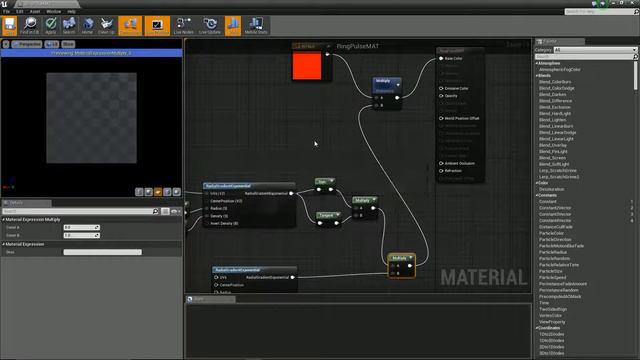
Task: Open the Help menu
Action: [x=71, y=11]
